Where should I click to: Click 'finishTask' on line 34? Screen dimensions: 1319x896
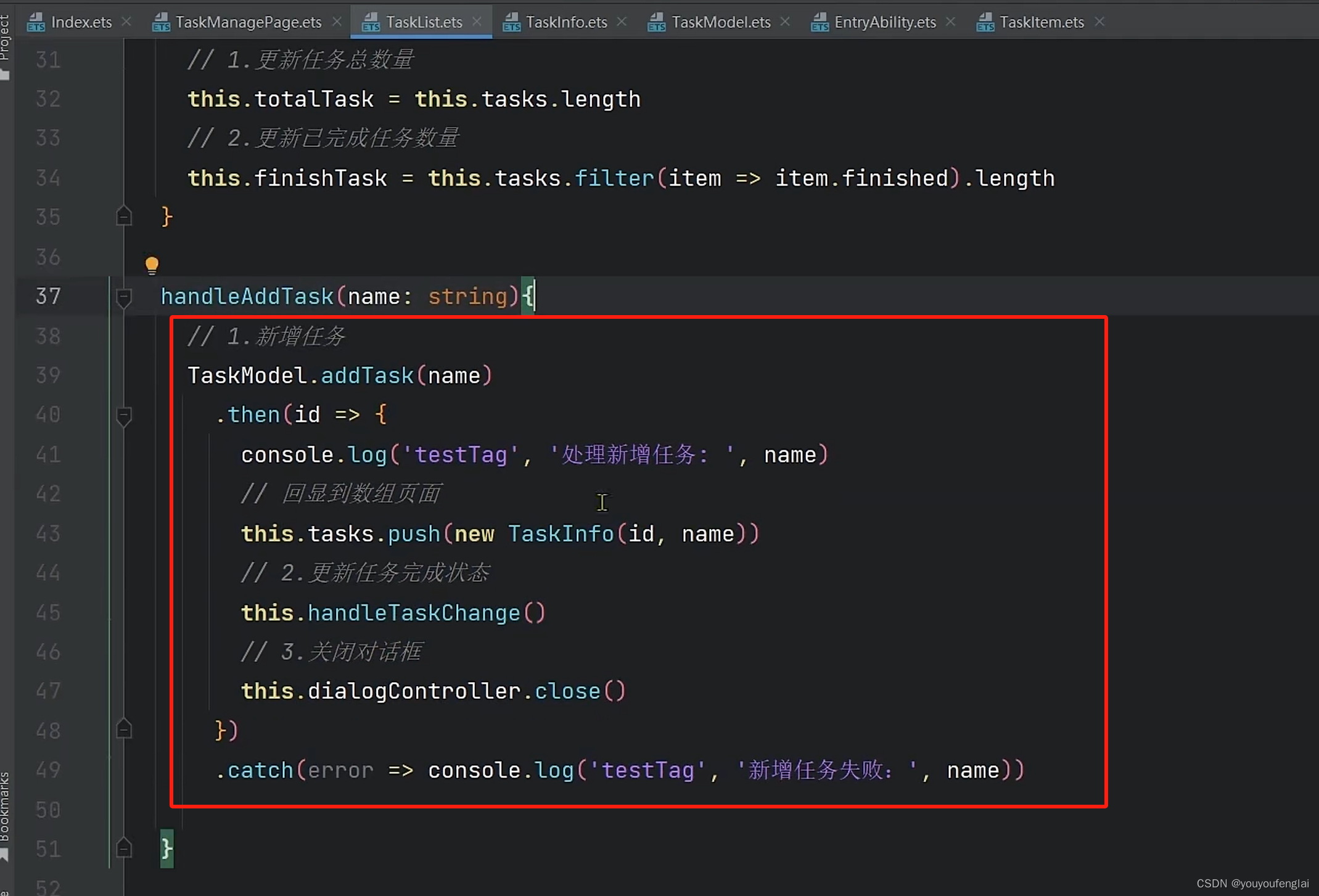[321, 178]
